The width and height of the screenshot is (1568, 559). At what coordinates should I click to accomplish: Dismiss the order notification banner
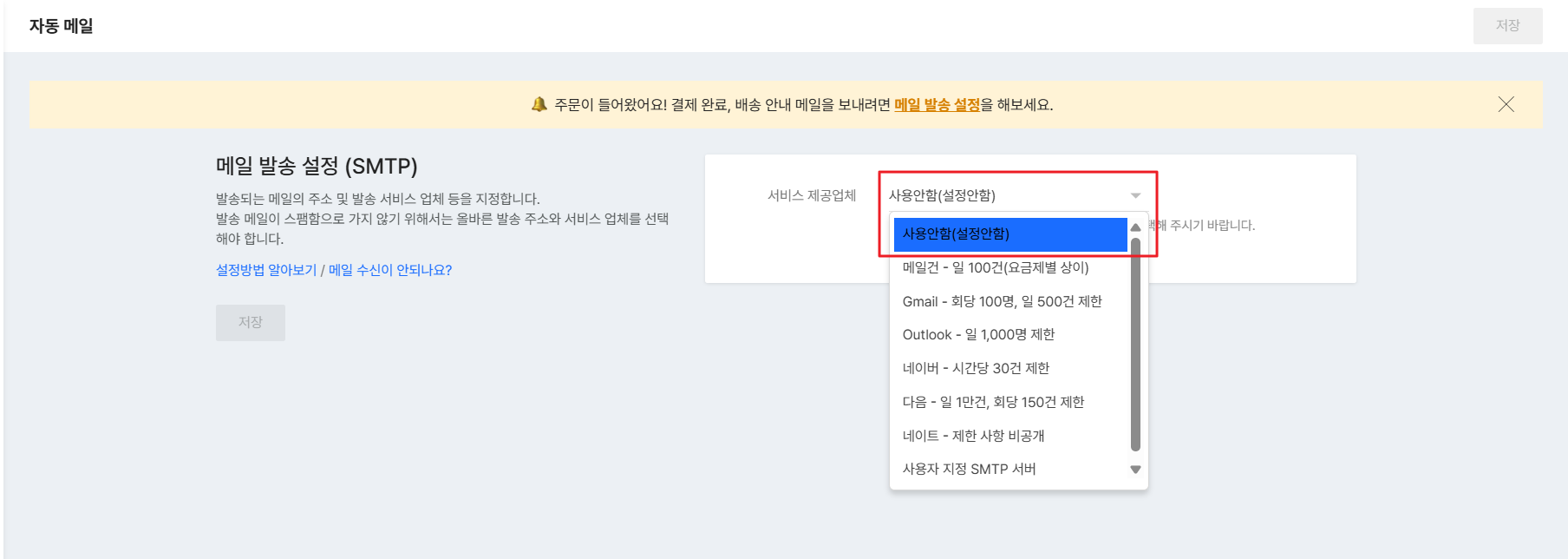(1506, 104)
